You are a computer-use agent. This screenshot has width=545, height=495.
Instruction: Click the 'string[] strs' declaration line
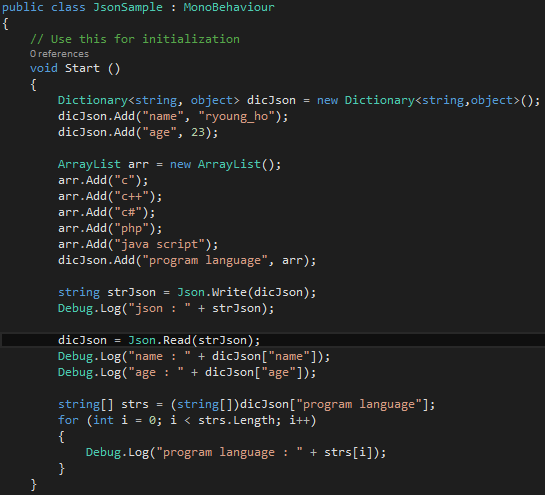[246, 404]
